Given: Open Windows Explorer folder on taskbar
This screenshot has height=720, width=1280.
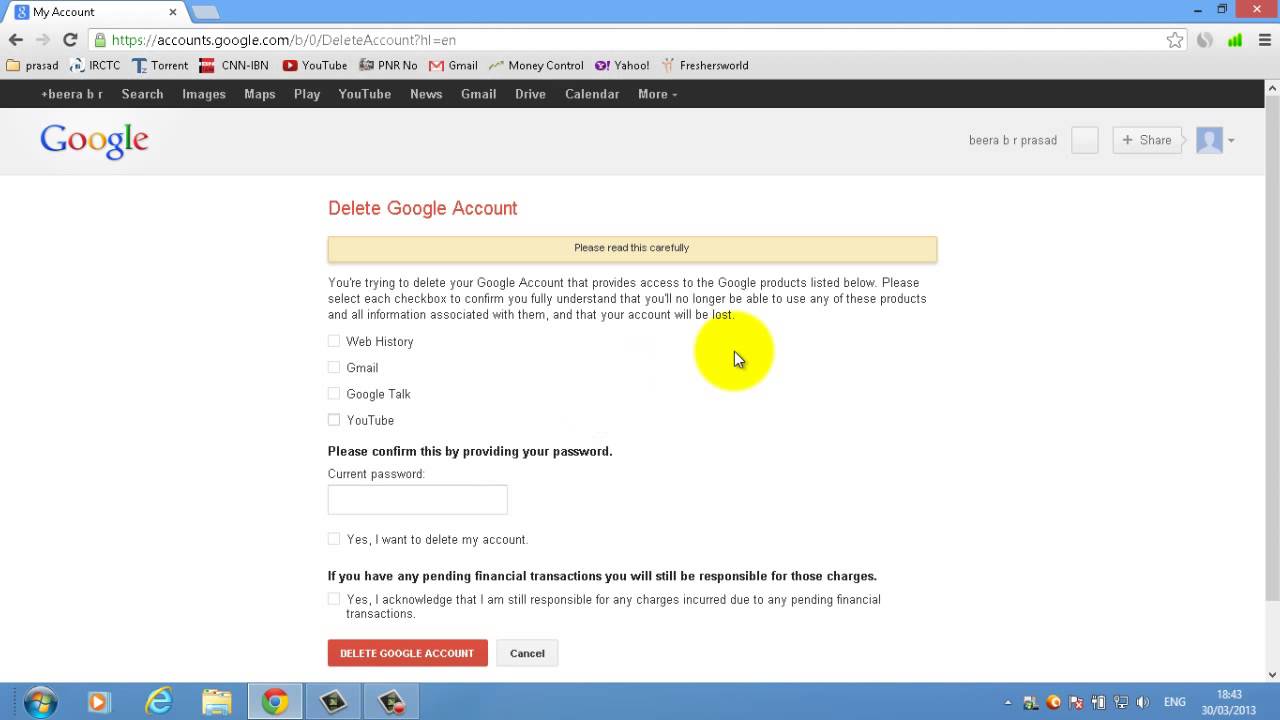Looking at the screenshot, I should 217,702.
